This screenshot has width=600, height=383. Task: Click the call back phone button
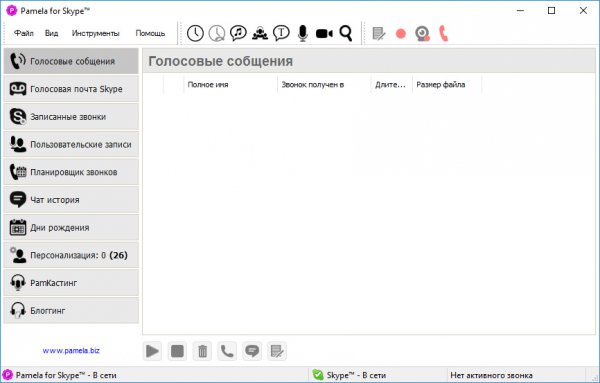point(227,351)
